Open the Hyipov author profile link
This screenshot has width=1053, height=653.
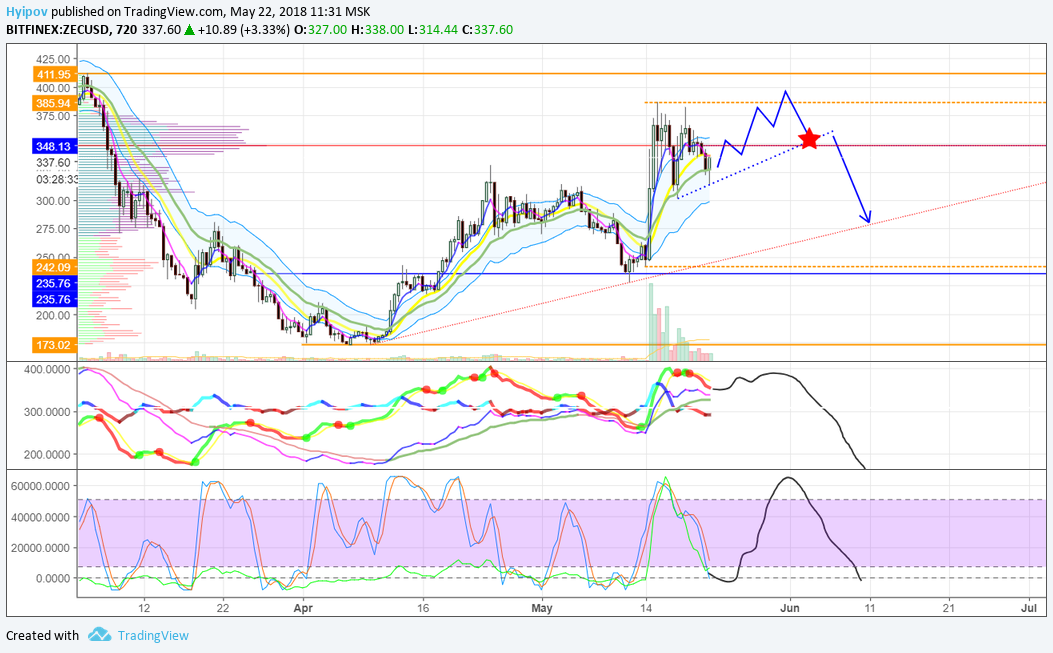(27, 11)
